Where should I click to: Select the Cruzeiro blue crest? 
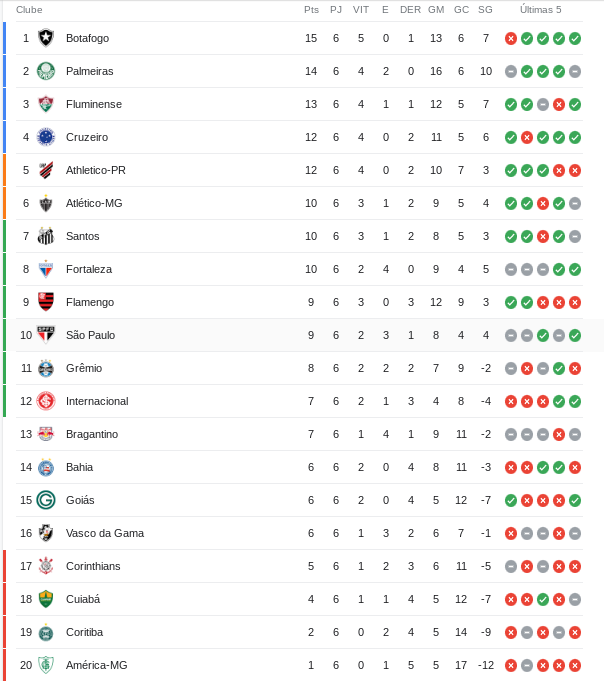click(46, 137)
